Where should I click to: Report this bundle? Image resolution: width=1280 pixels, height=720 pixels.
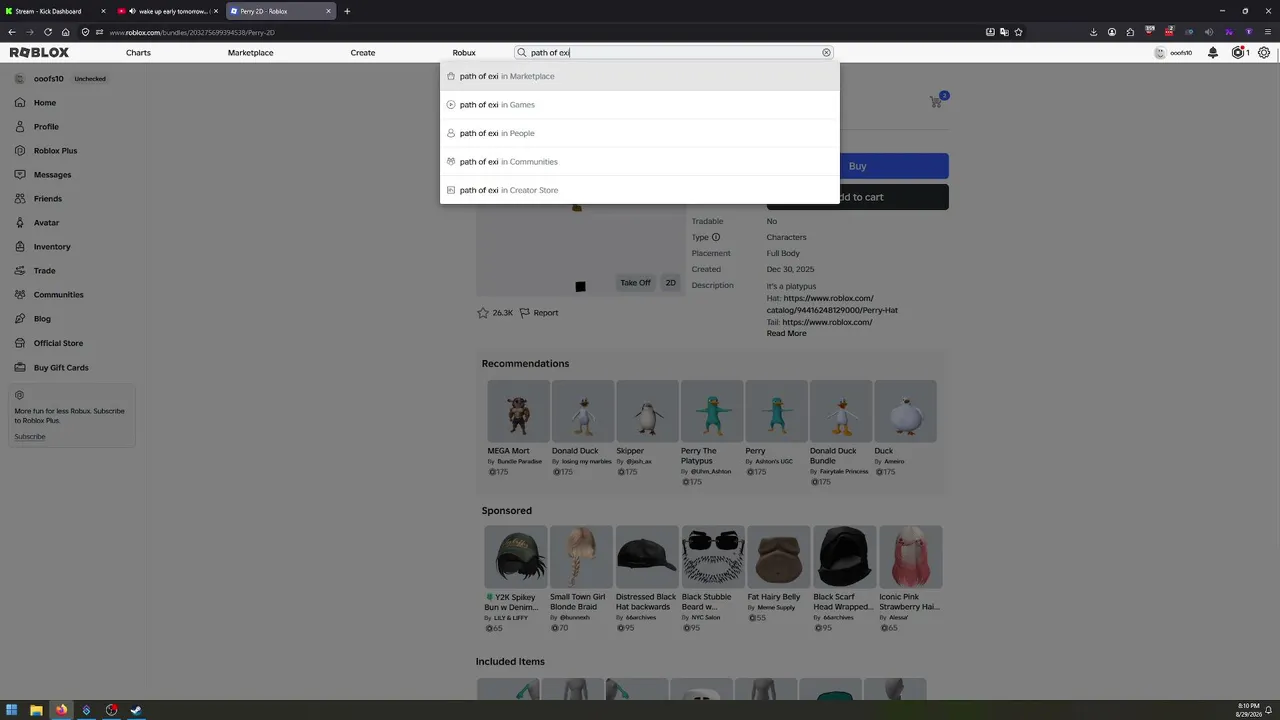click(x=539, y=312)
